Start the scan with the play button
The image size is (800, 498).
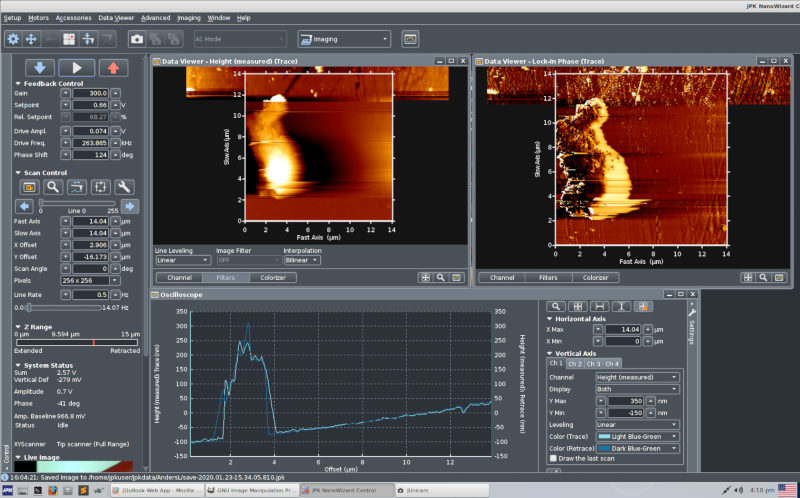(75, 68)
